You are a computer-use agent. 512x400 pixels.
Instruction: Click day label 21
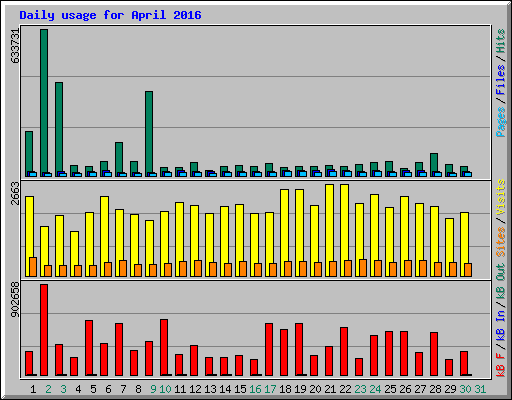pos(330,389)
